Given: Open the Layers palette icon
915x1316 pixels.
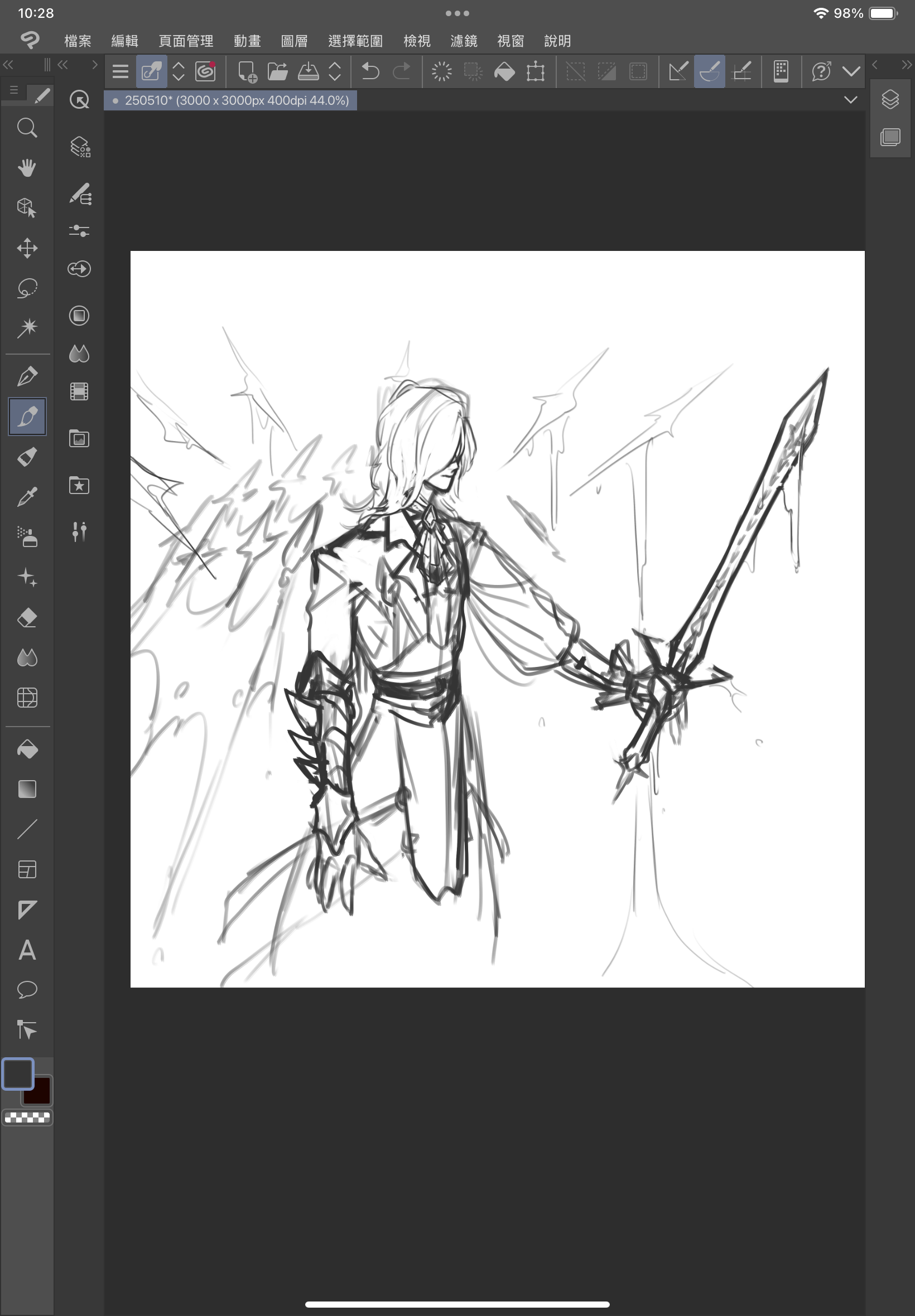Looking at the screenshot, I should [890, 100].
